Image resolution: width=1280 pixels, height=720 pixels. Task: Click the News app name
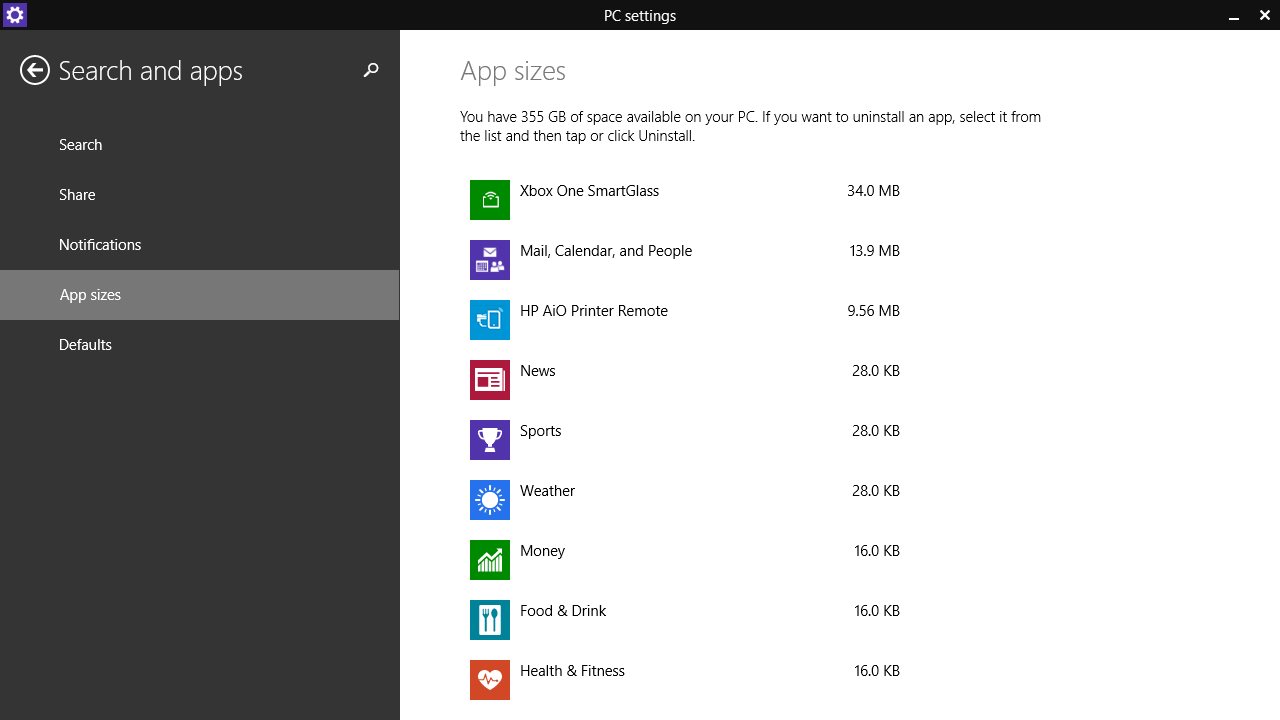537,371
